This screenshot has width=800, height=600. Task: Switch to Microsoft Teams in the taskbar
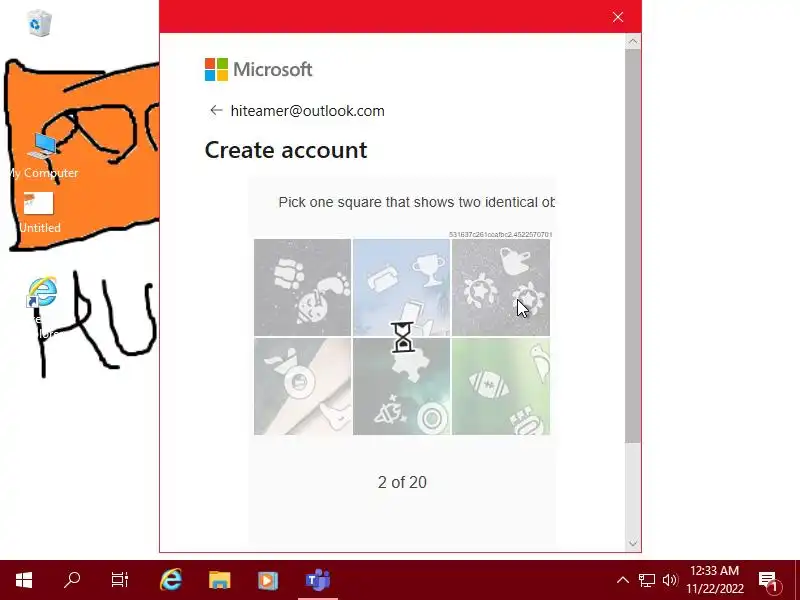coord(318,580)
